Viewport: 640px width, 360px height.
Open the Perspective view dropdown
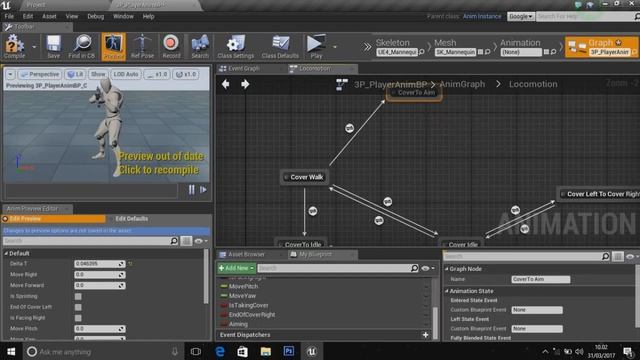[x=40, y=74]
